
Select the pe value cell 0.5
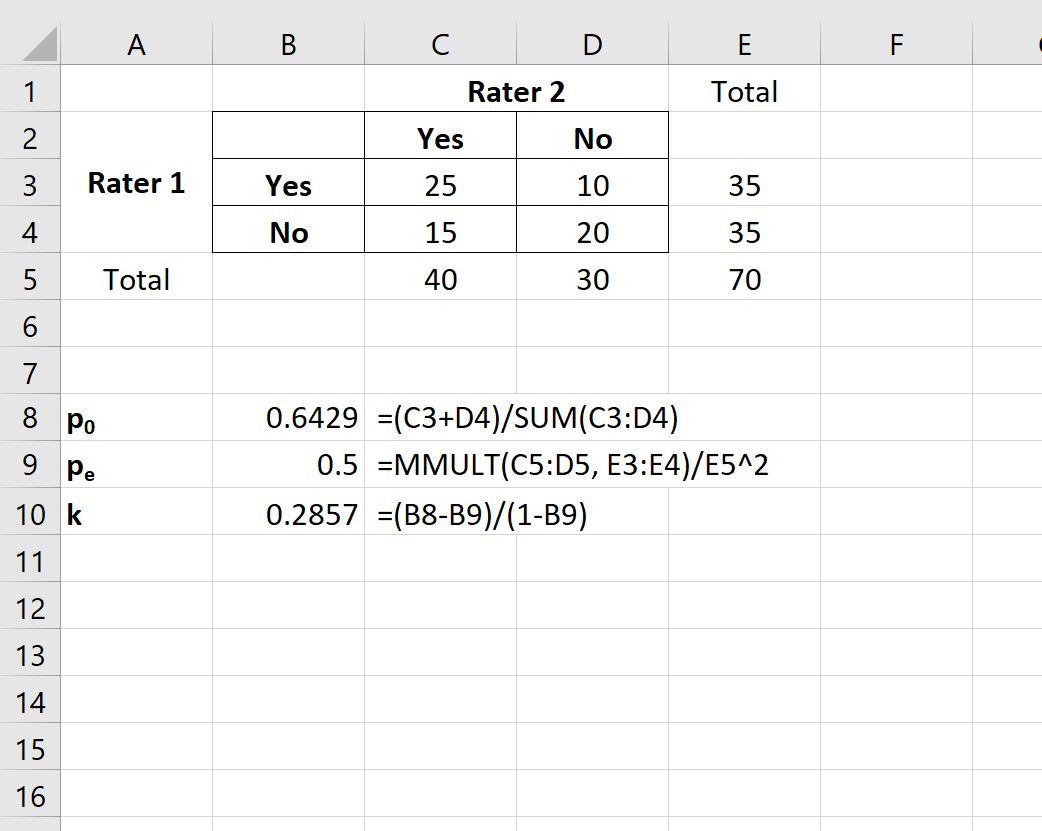point(289,467)
